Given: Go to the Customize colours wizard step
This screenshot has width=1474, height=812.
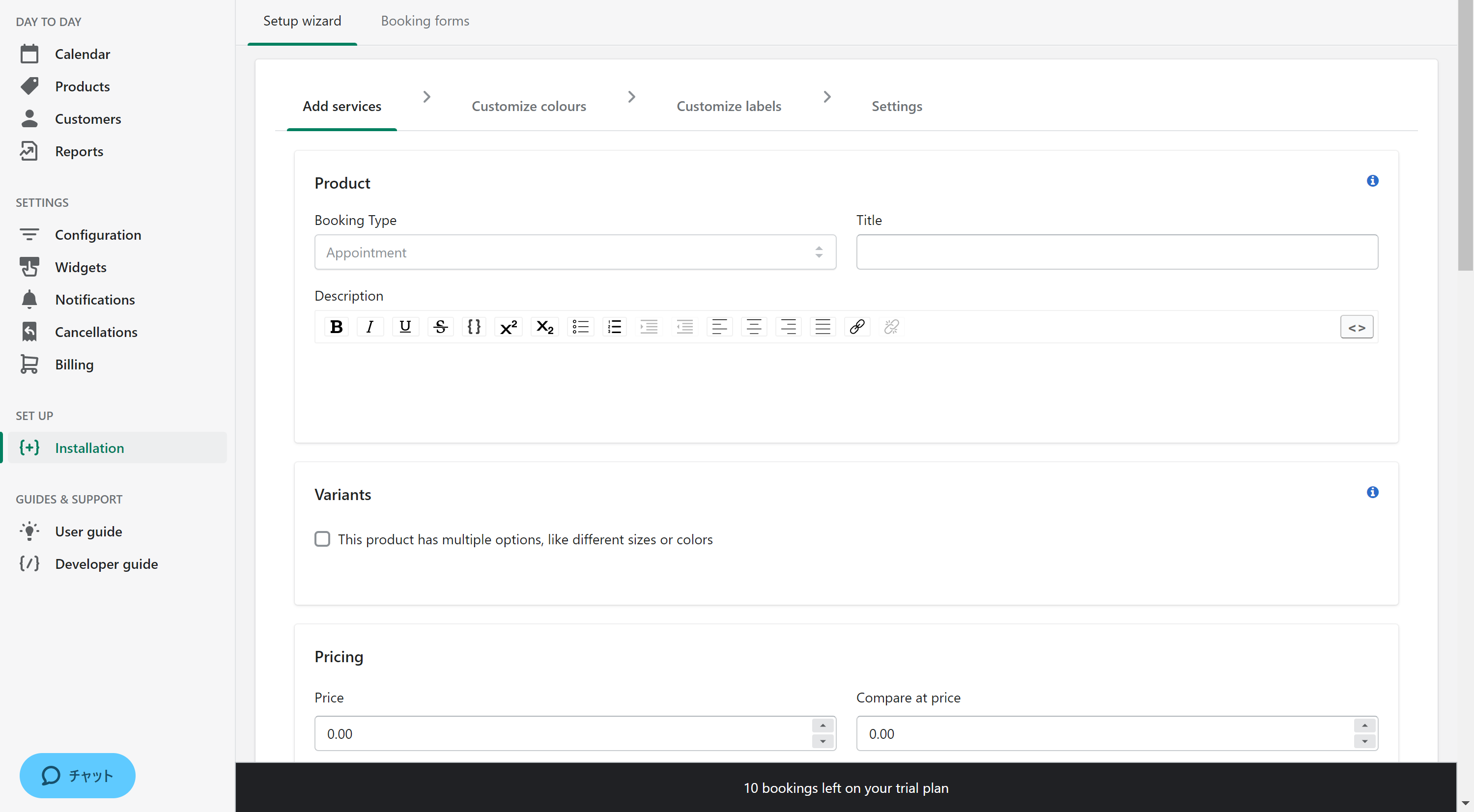Looking at the screenshot, I should tap(528, 107).
